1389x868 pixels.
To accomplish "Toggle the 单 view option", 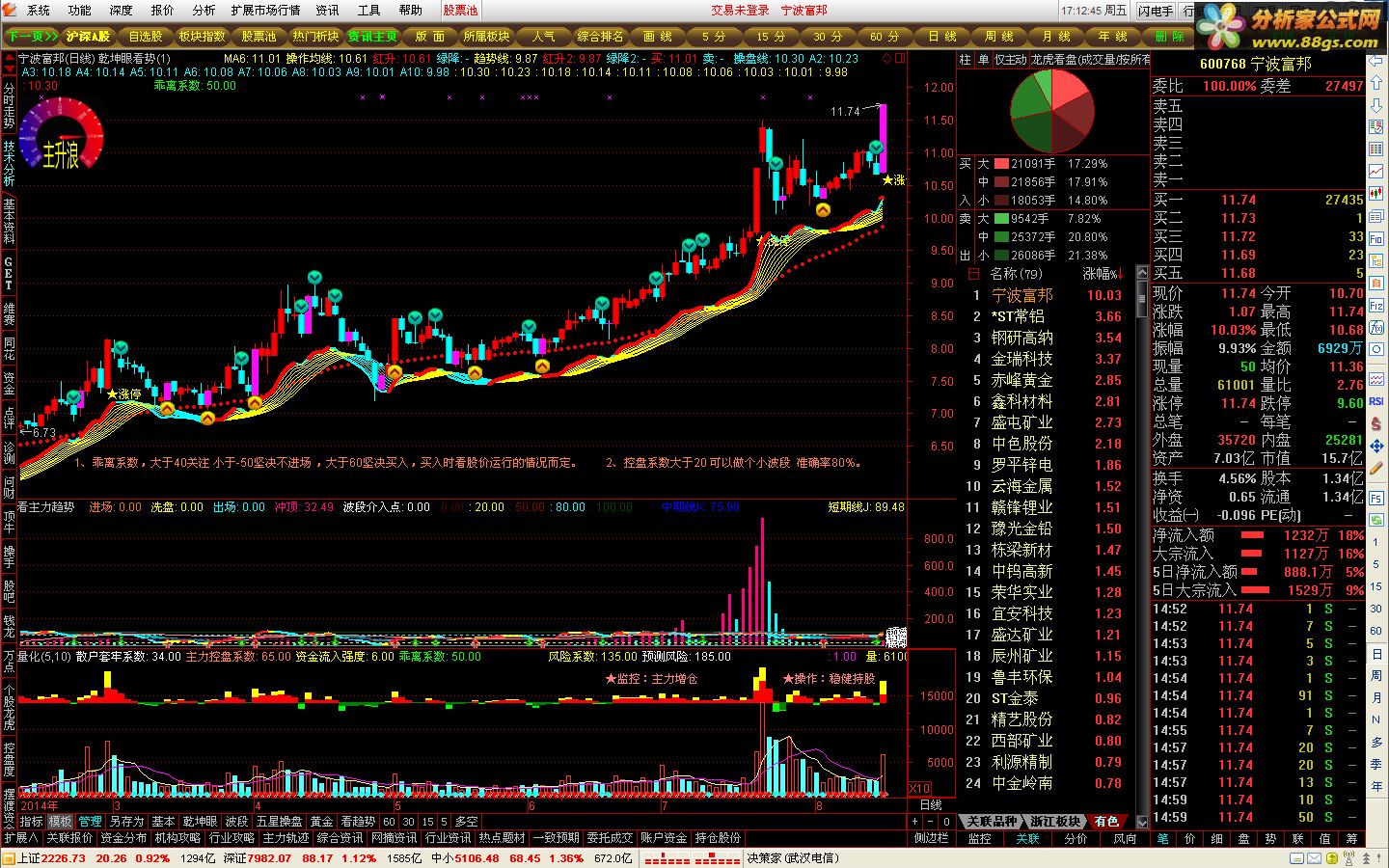I will [983, 59].
